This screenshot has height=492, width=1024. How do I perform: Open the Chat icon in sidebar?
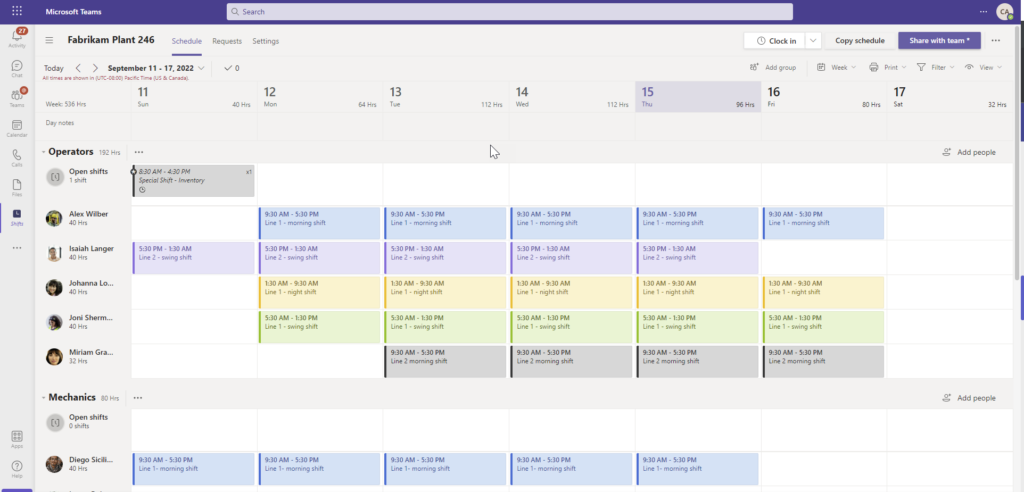tap(16, 67)
